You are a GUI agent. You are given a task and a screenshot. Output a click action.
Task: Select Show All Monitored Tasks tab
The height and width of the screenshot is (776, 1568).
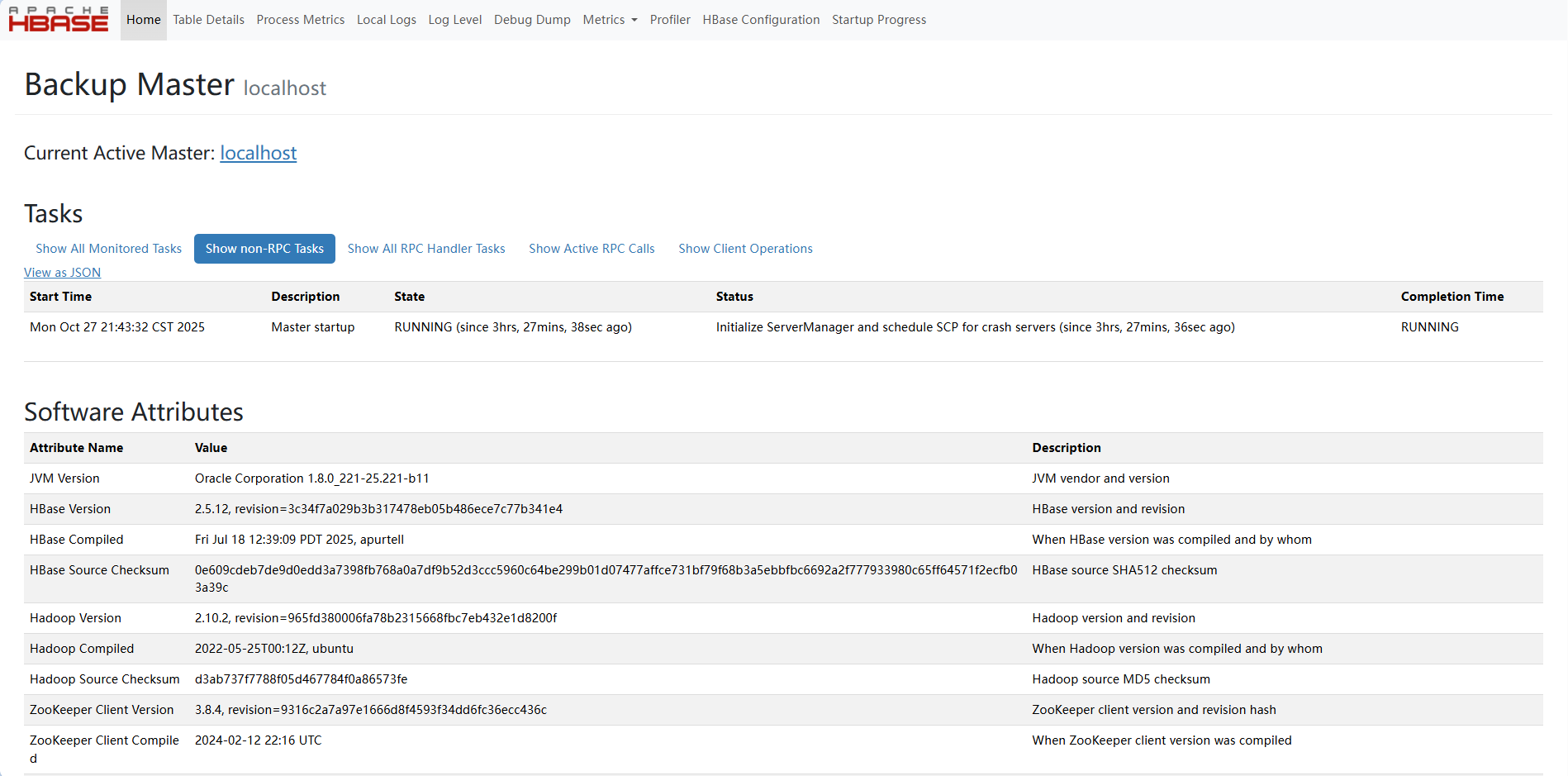coord(108,249)
